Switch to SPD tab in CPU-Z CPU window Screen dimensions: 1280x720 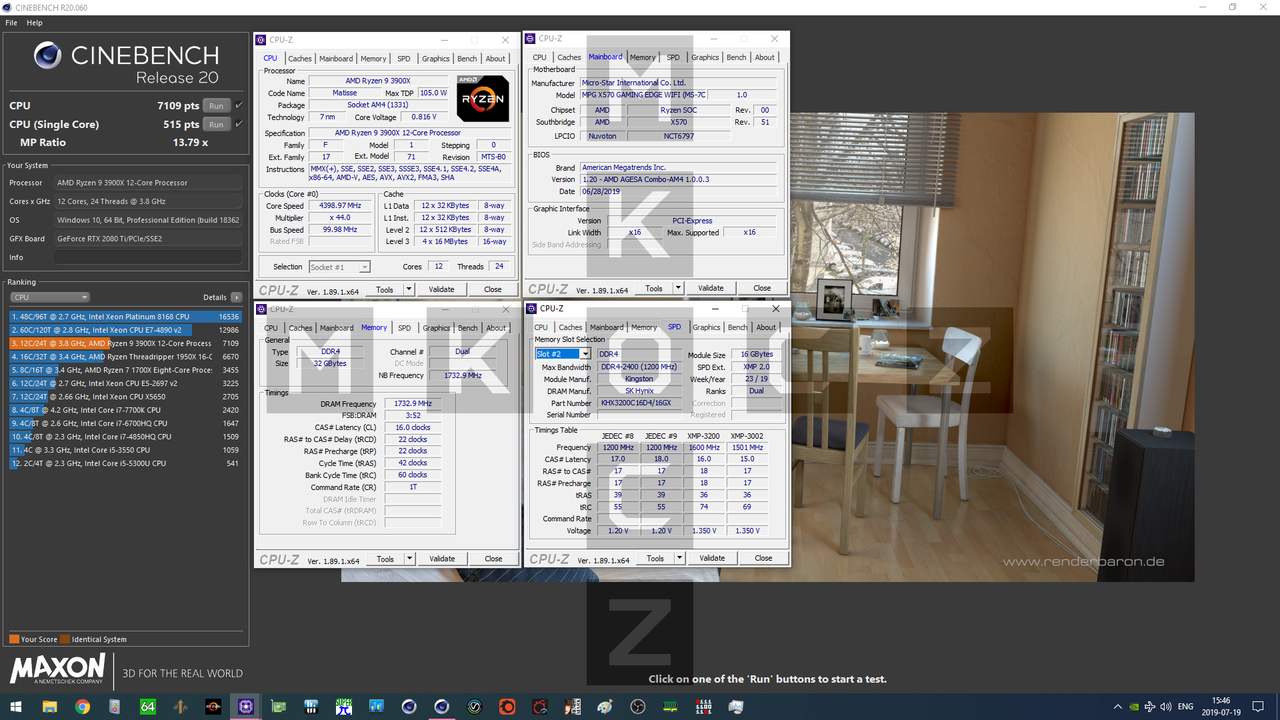coord(403,59)
